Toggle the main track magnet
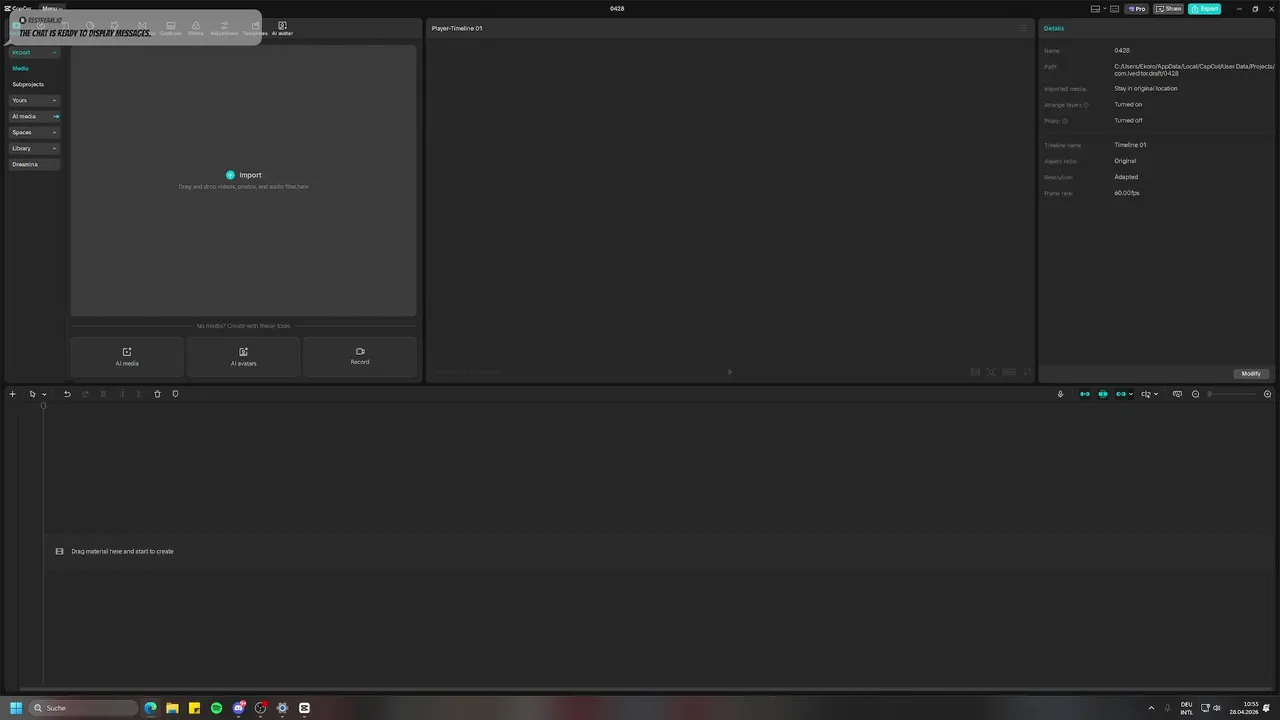Viewport: 1280px width, 720px height. point(1084,394)
